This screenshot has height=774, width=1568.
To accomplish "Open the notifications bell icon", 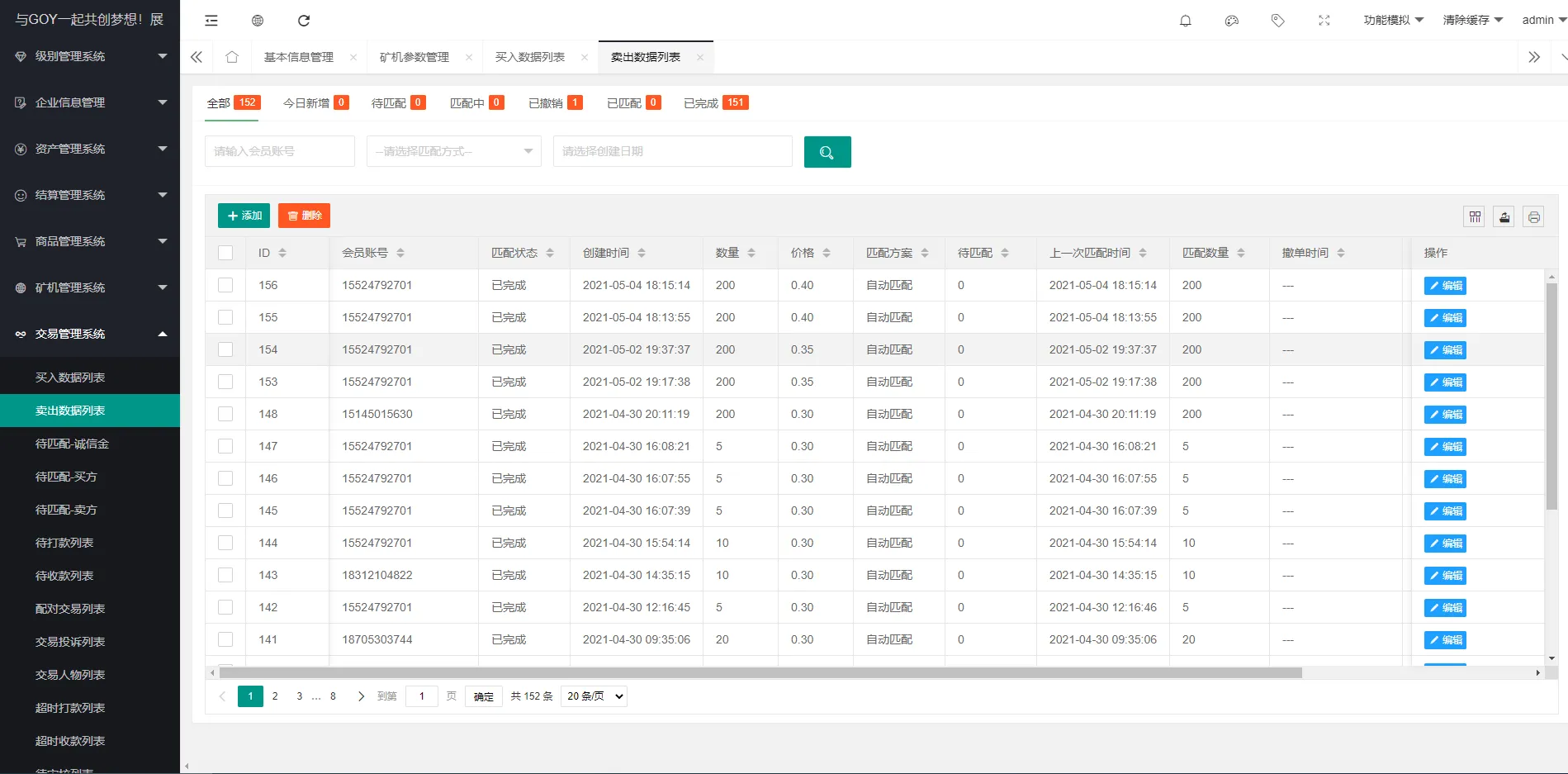I will tap(1185, 20).
